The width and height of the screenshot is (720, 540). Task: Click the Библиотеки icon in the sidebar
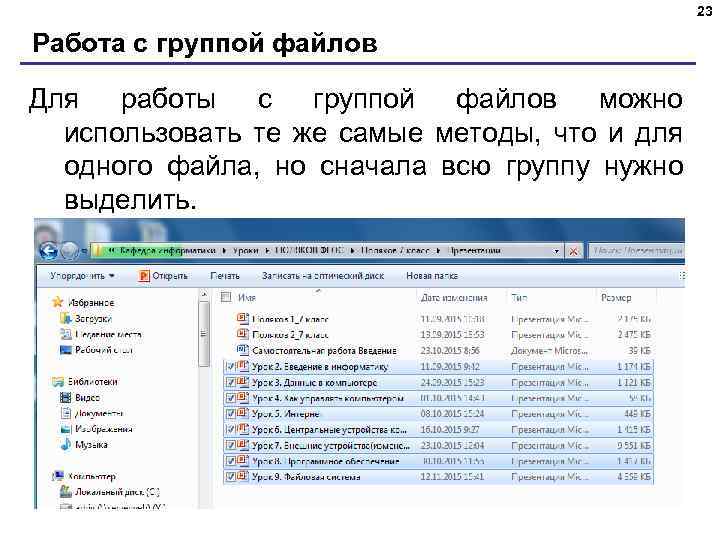[x=58, y=382]
